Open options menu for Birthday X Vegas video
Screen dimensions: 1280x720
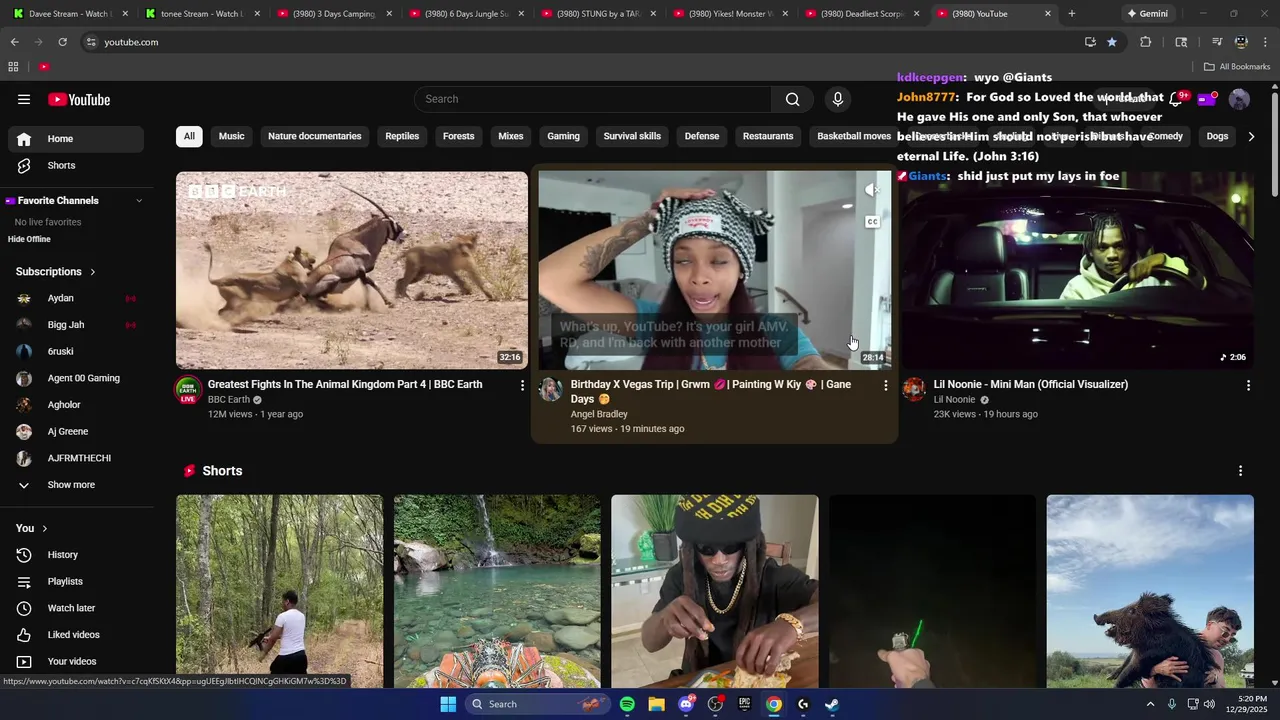coord(885,385)
